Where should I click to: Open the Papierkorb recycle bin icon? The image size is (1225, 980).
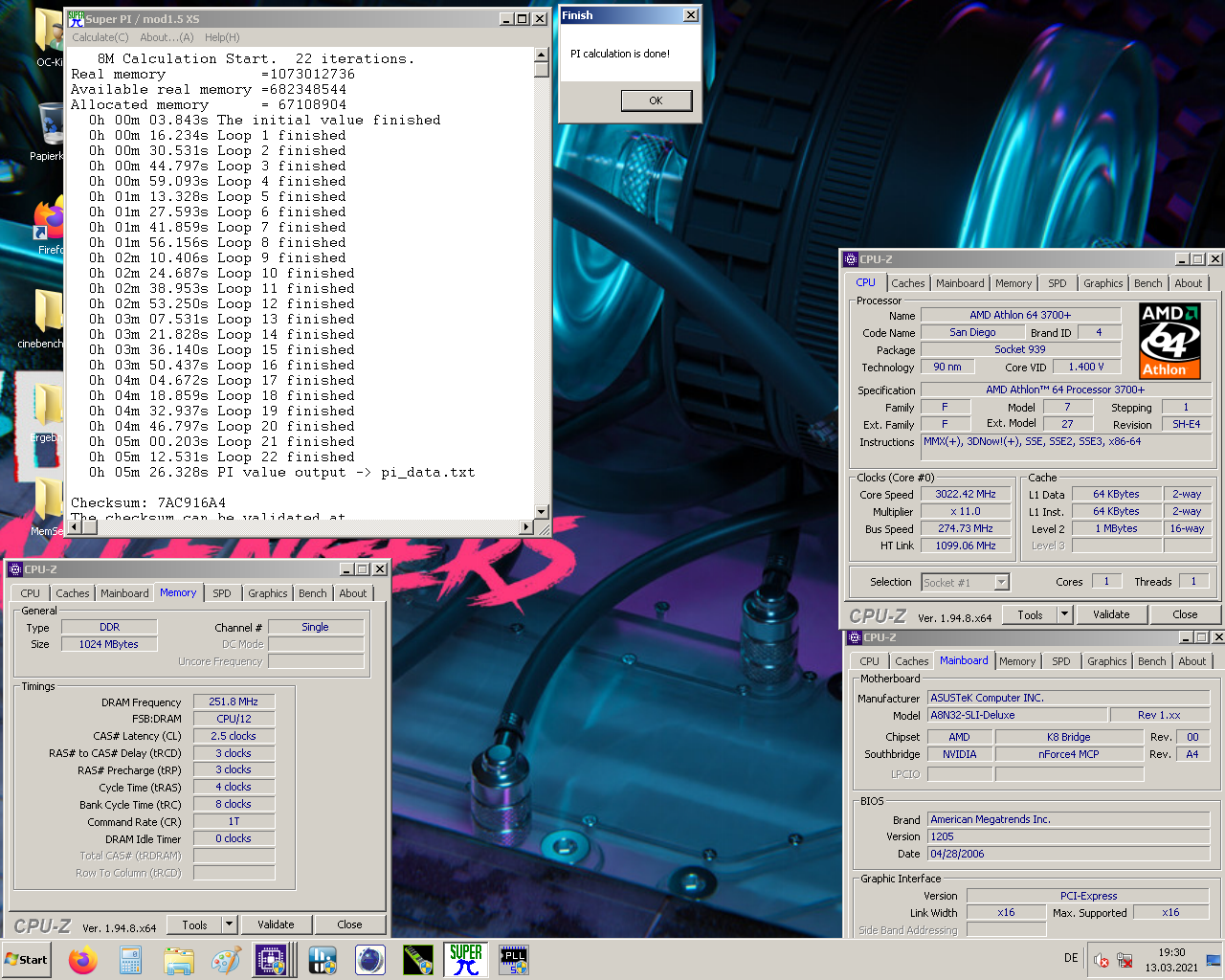click(48, 132)
